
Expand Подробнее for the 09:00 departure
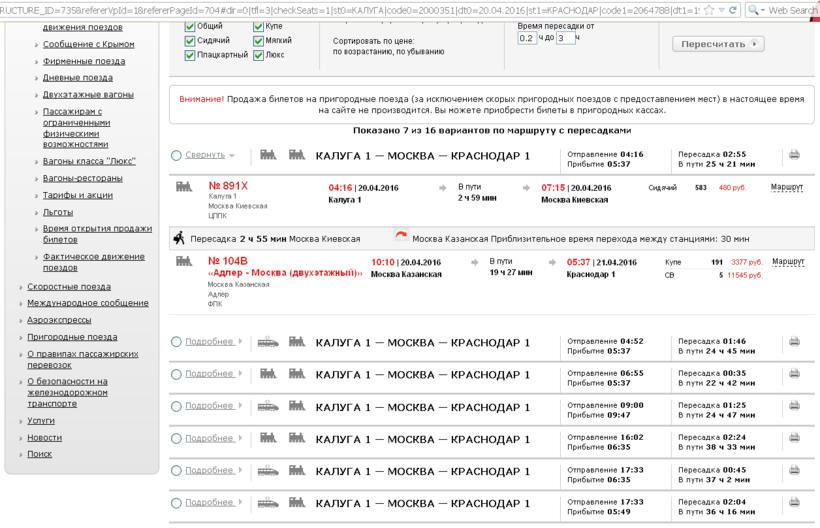(x=209, y=406)
